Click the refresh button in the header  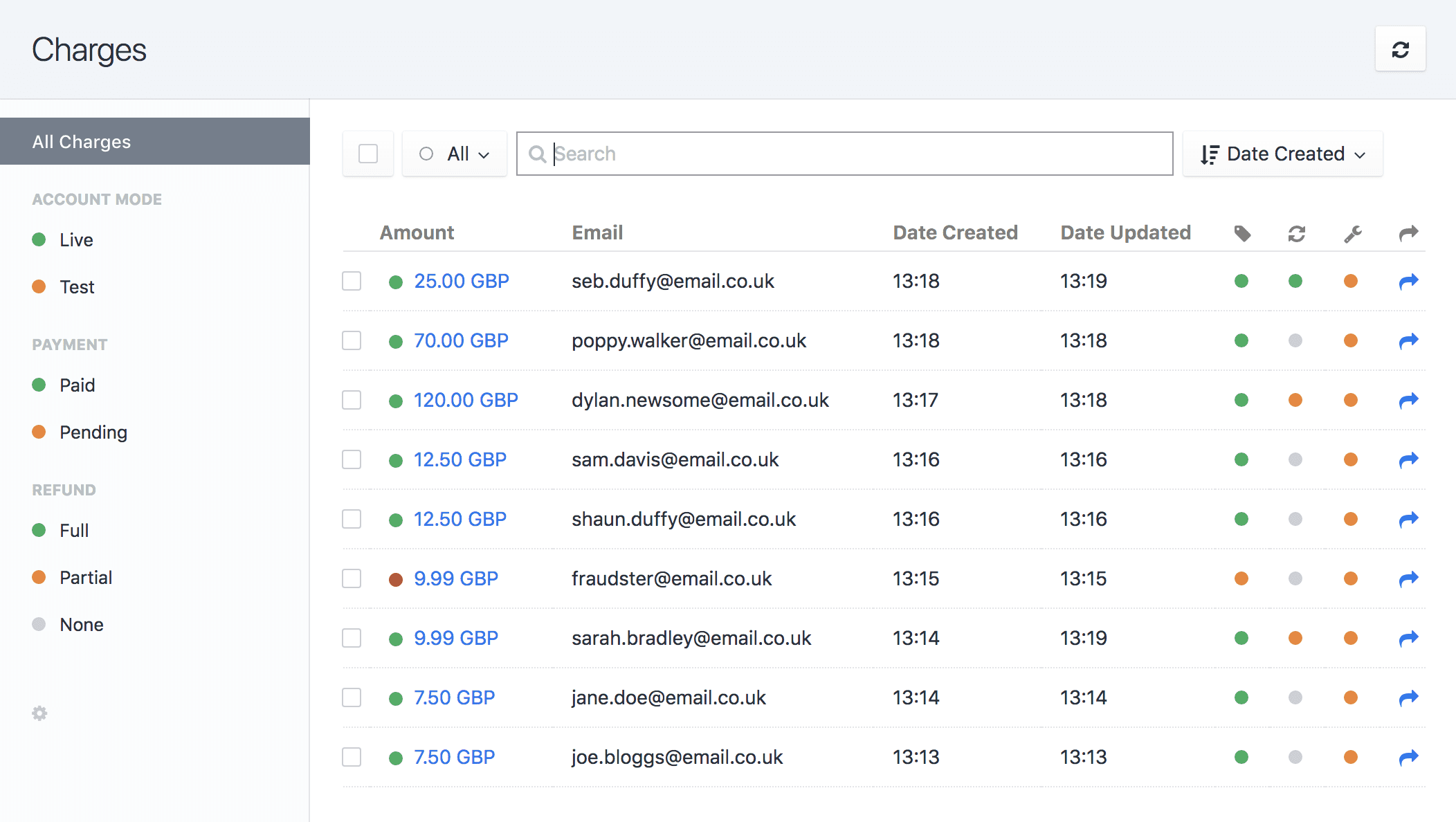click(1400, 50)
